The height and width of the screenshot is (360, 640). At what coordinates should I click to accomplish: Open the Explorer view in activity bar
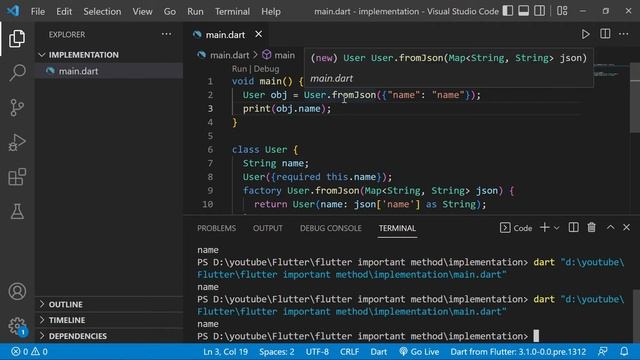click(17, 38)
